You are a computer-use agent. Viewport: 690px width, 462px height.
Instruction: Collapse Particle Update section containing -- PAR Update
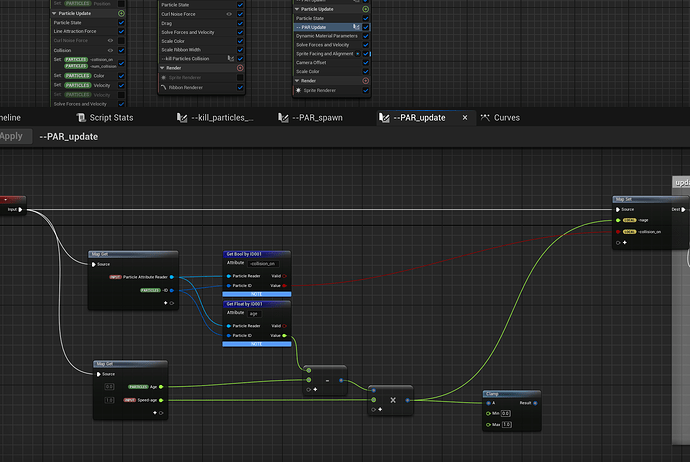pyautogui.click(x=297, y=9)
